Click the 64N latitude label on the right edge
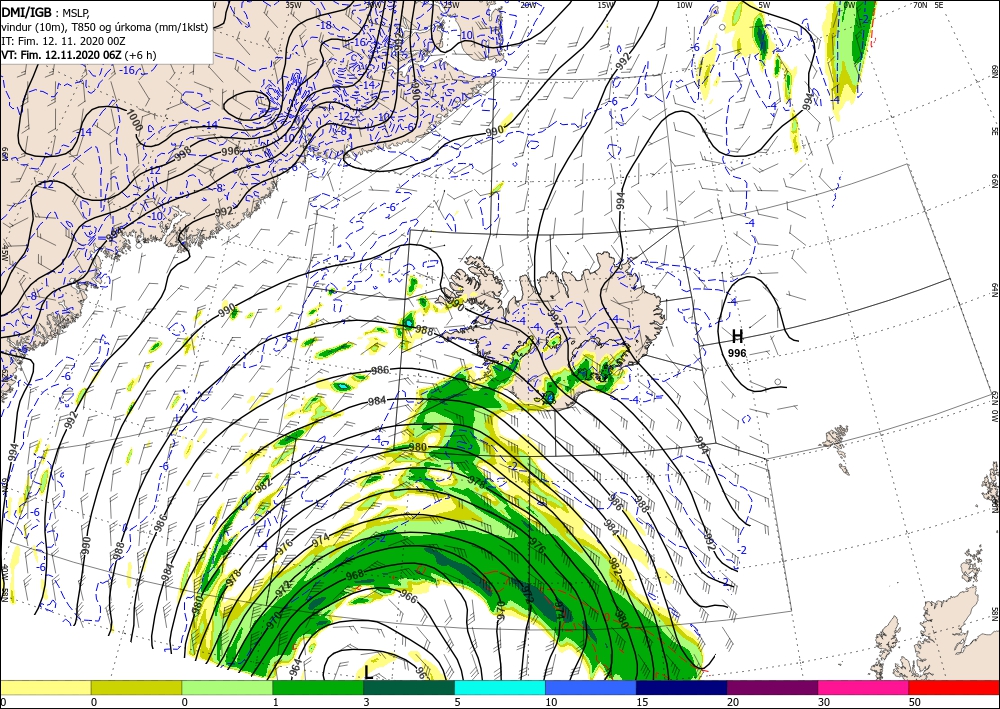Viewport: 1000px width, 709px height. coord(994,290)
